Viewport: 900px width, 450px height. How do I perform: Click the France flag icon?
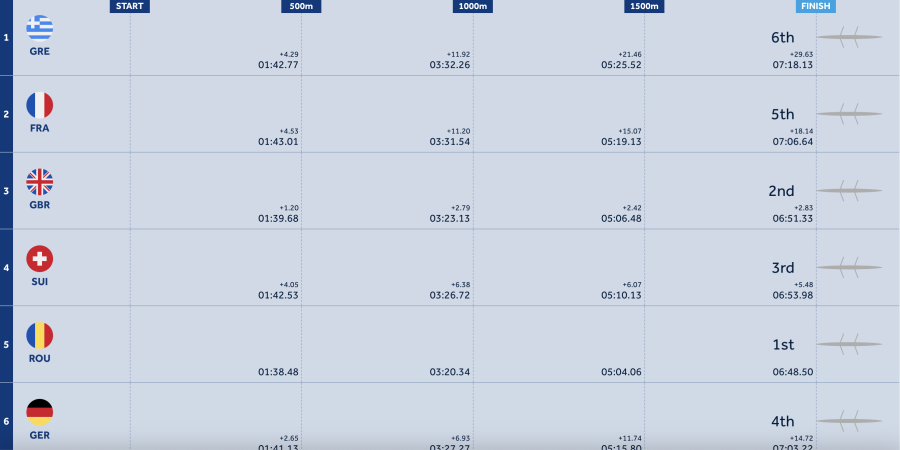click(40, 105)
